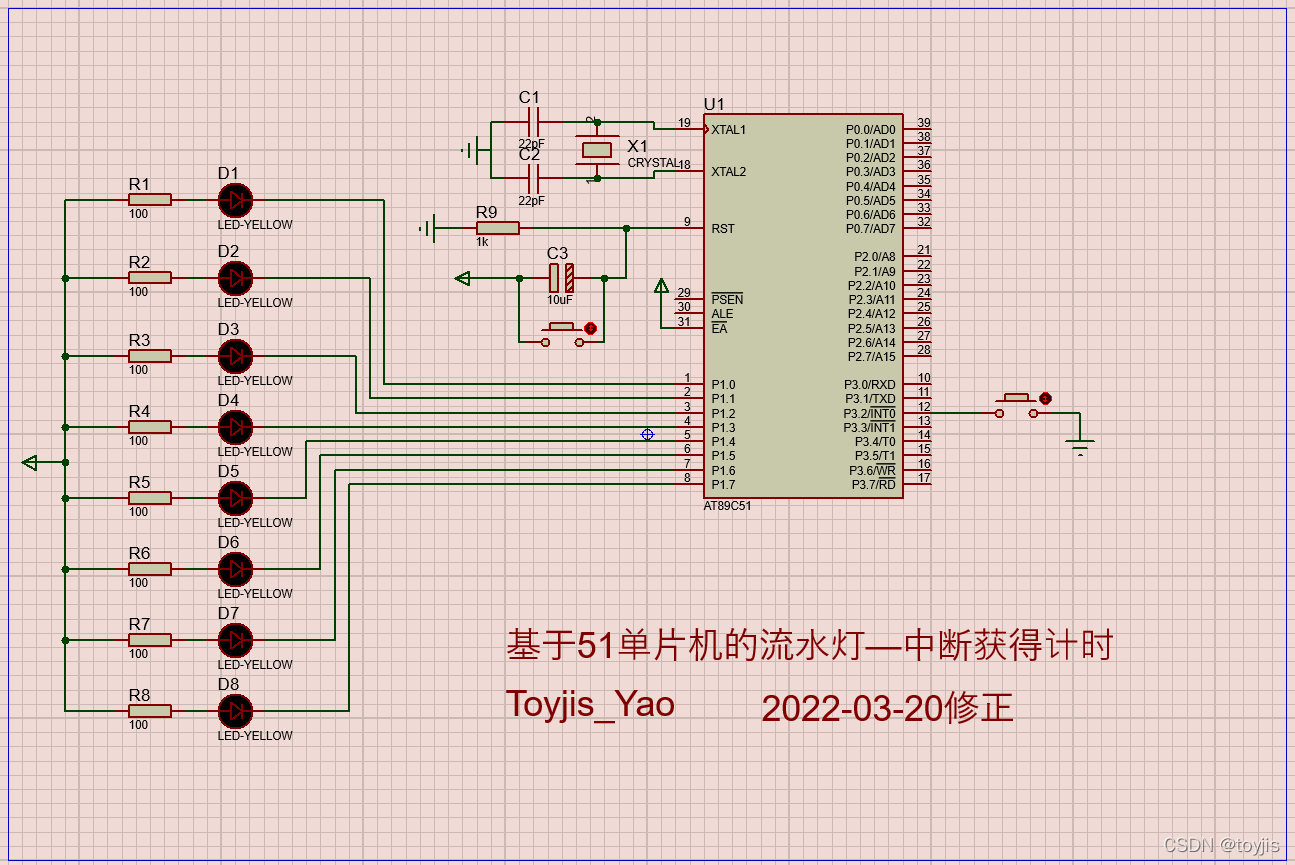Click the blue origin marker near P1.3
1295x865 pixels.
pyautogui.click(x=647, y=434)
